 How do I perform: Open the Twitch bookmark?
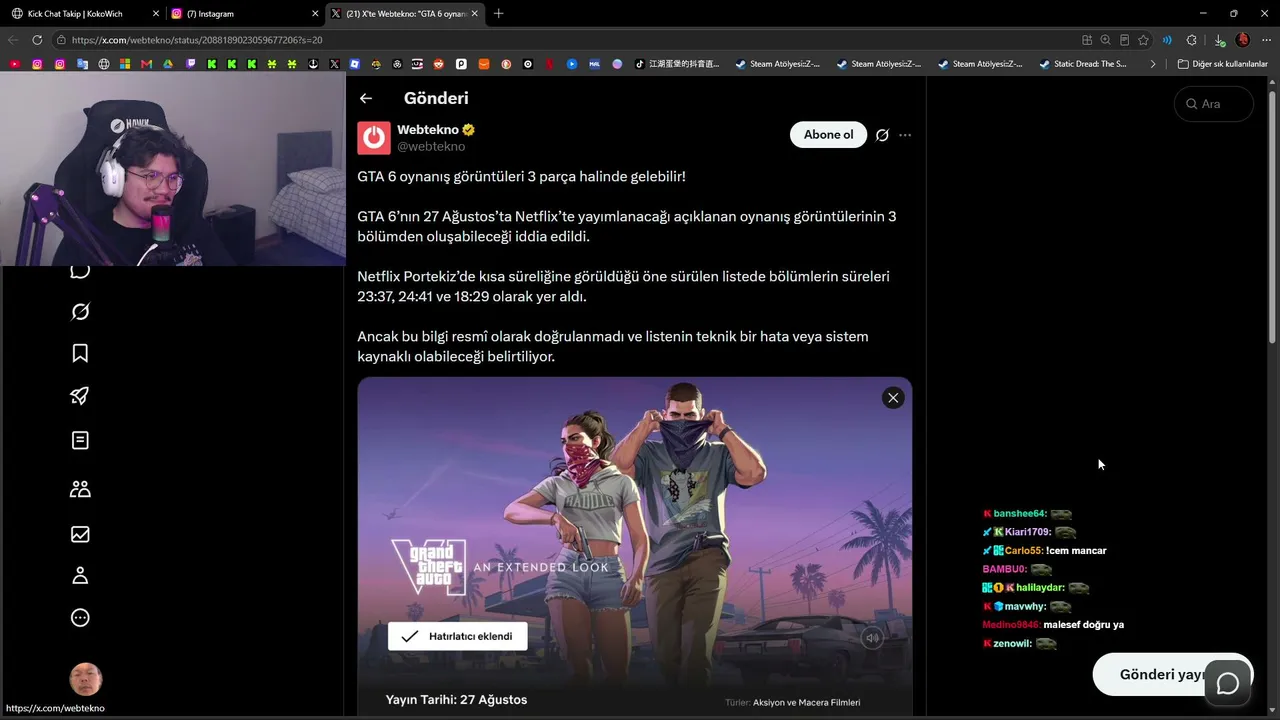point(192,64)
